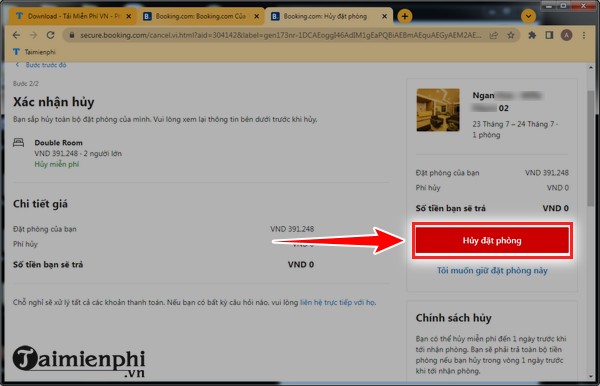The image size is (600, 386).
Task: Click Tôi muốn giữ đặt phòng này link
Action: pos(492,270)
